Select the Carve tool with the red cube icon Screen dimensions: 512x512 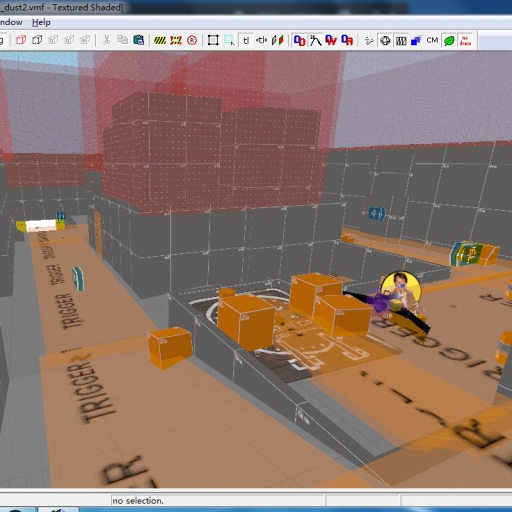[x=21, y=40]
